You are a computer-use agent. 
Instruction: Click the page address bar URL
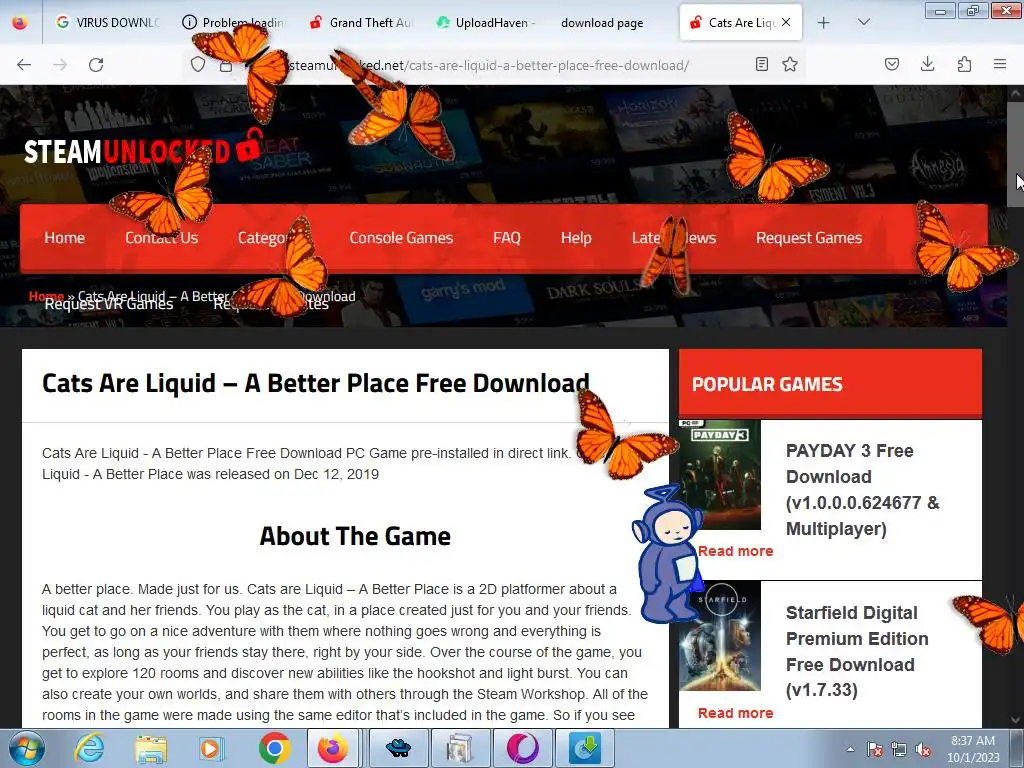487,65
